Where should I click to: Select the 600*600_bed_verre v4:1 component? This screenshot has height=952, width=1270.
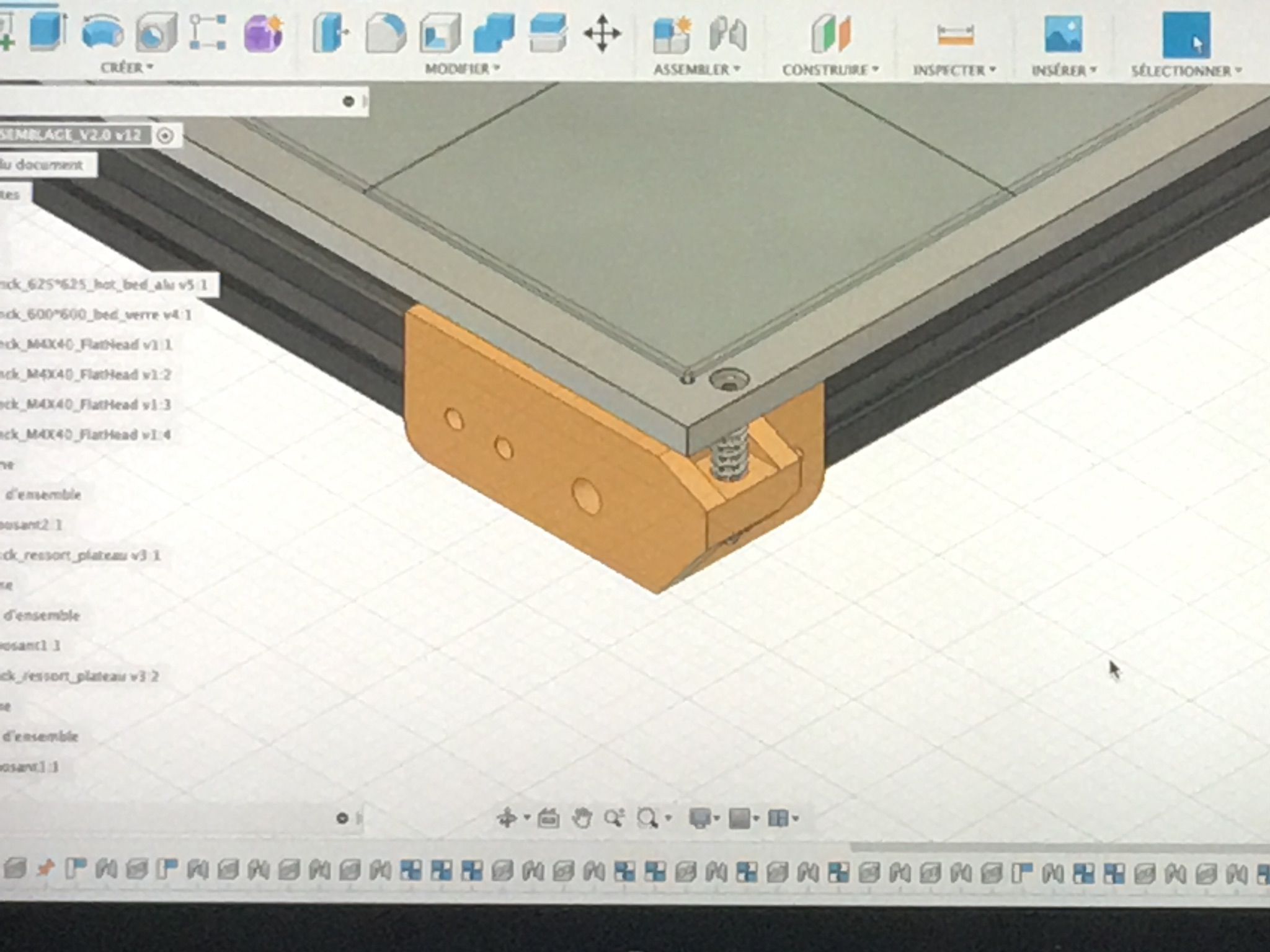click(x=95, y=315)
